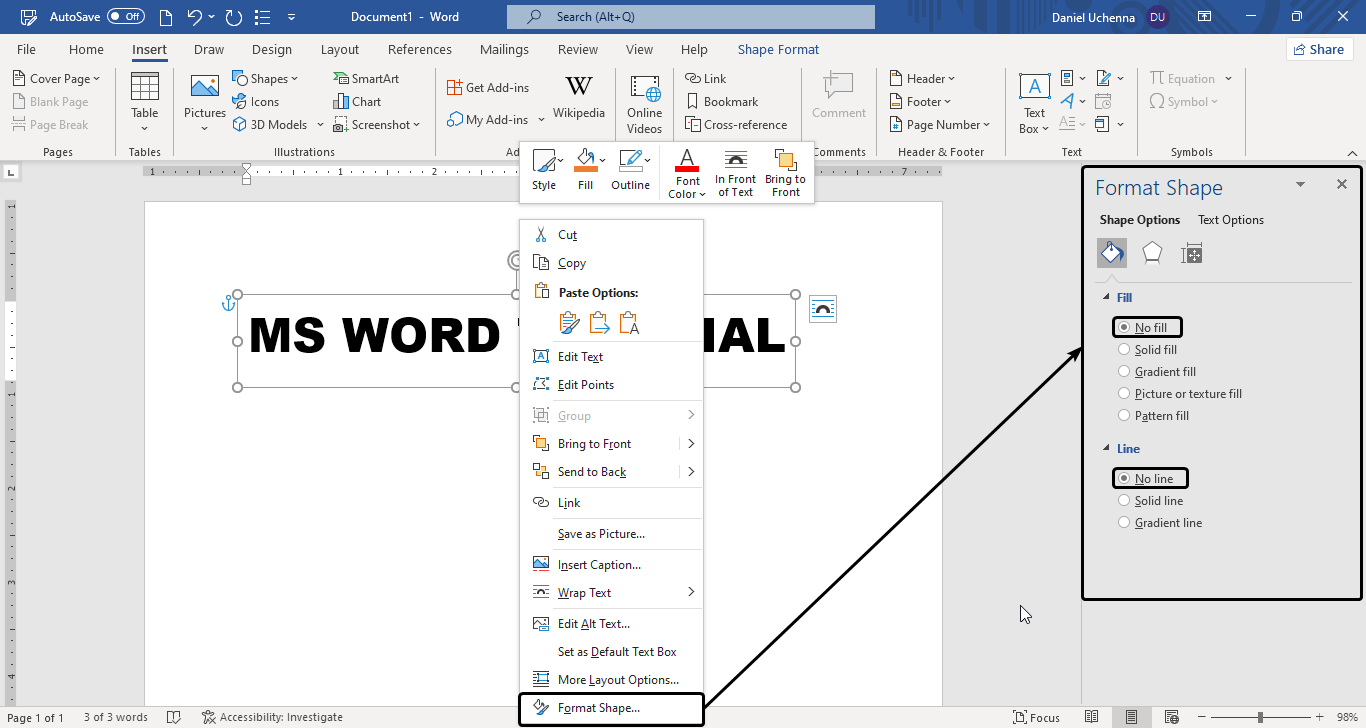Click the Search box in title bar
1366x728 pixels.
pos(690,17)
